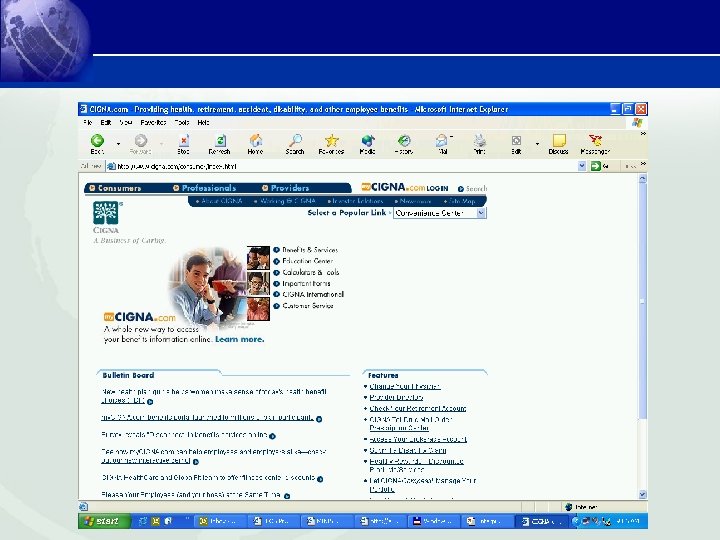Image resolution: width=720 pixels, height=540 pixels.
Task: Click the CIGNA tree logo
Action: 106,213
